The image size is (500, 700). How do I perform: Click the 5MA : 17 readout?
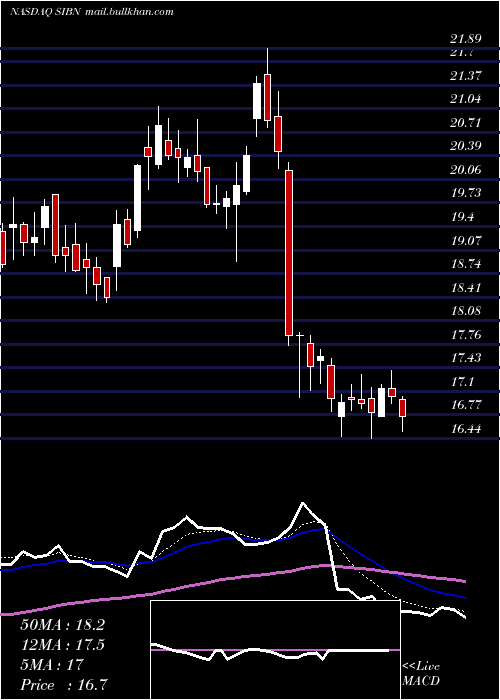click(52, 665)
